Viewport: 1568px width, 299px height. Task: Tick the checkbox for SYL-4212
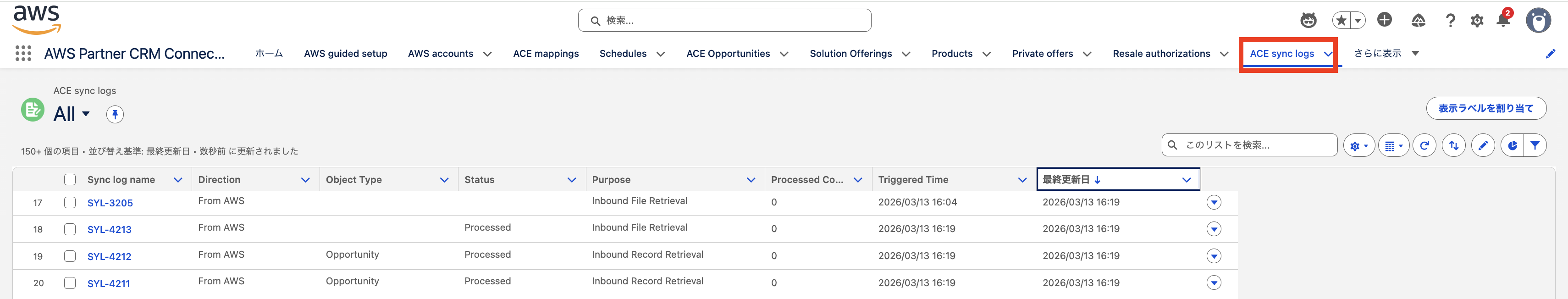click(x=70, y=256)
